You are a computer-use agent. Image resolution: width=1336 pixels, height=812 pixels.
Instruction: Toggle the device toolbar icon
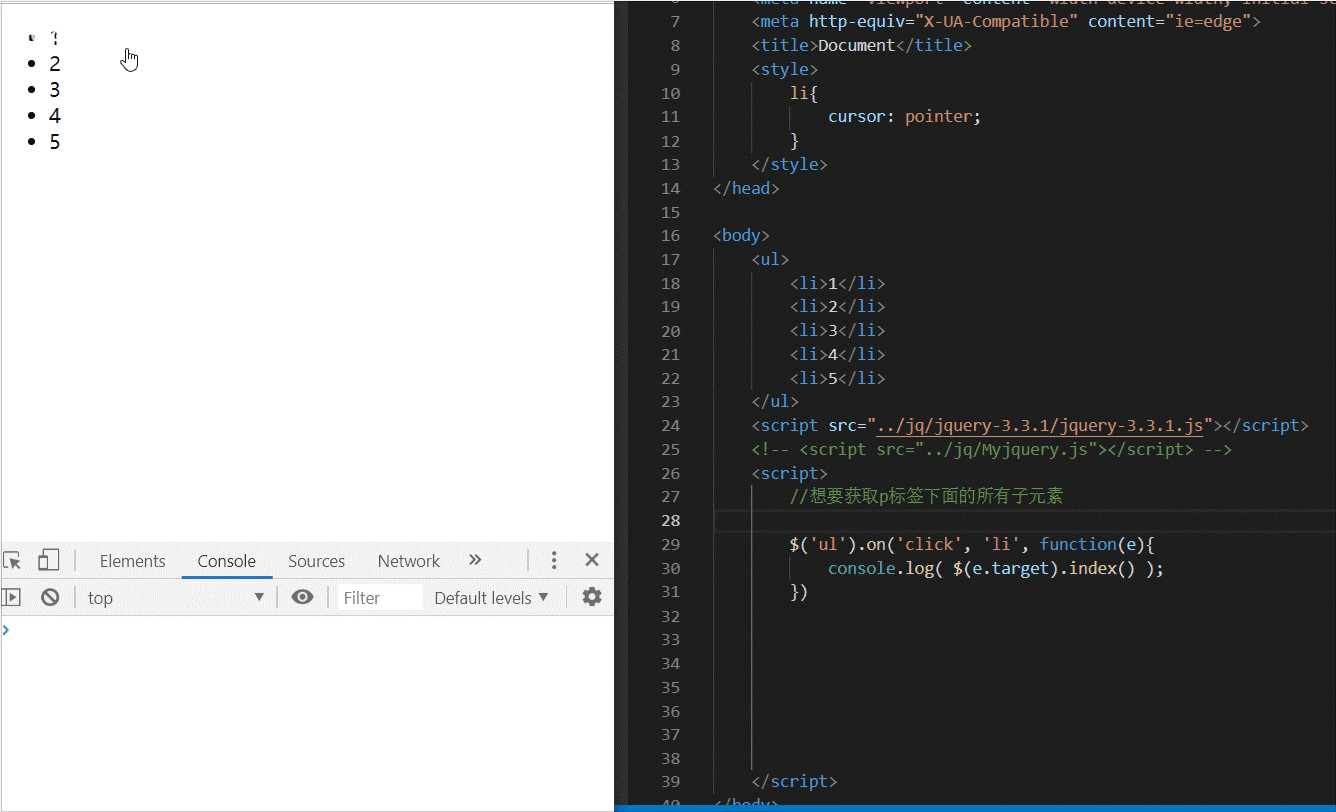(x=49, y=561)
